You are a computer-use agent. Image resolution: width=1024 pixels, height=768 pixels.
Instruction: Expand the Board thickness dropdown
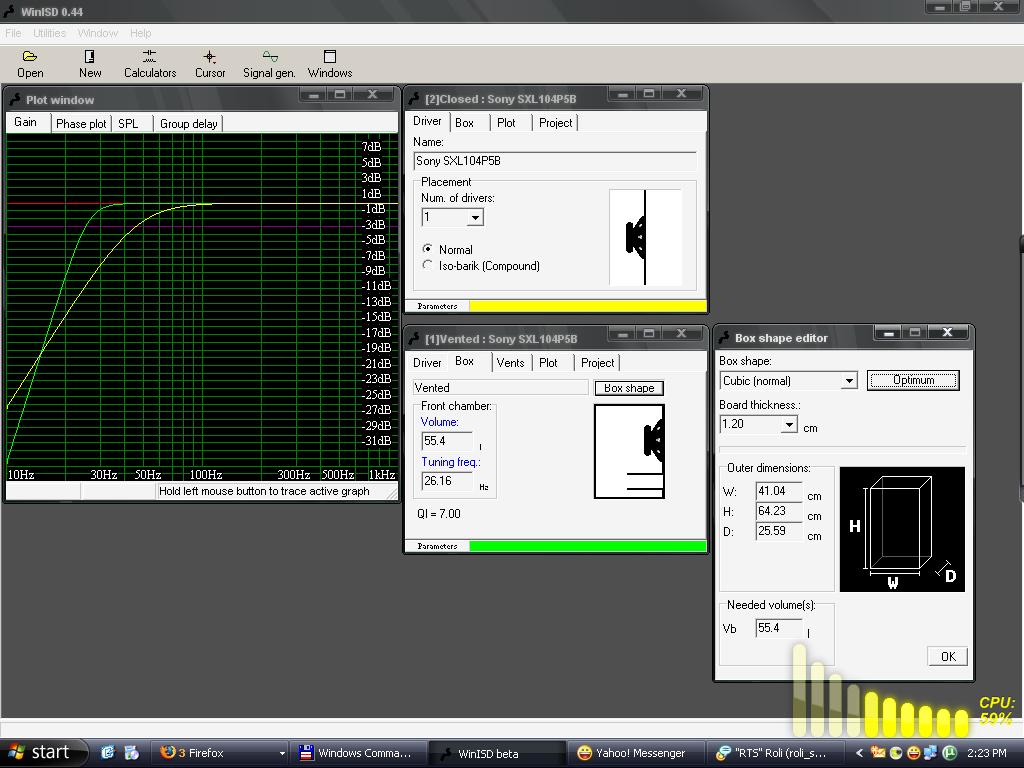[x=788, y=425]
